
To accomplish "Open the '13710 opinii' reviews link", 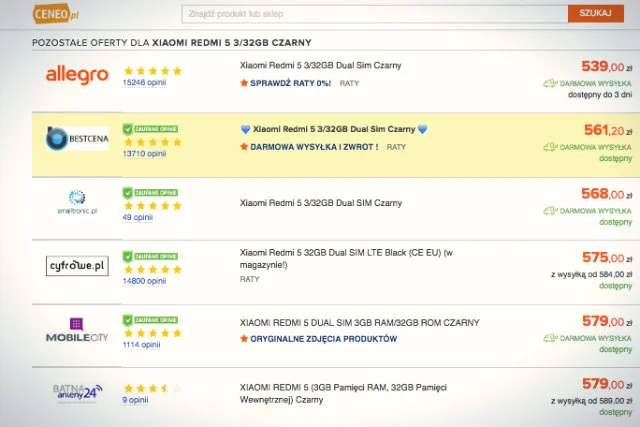I will (144, 153).
